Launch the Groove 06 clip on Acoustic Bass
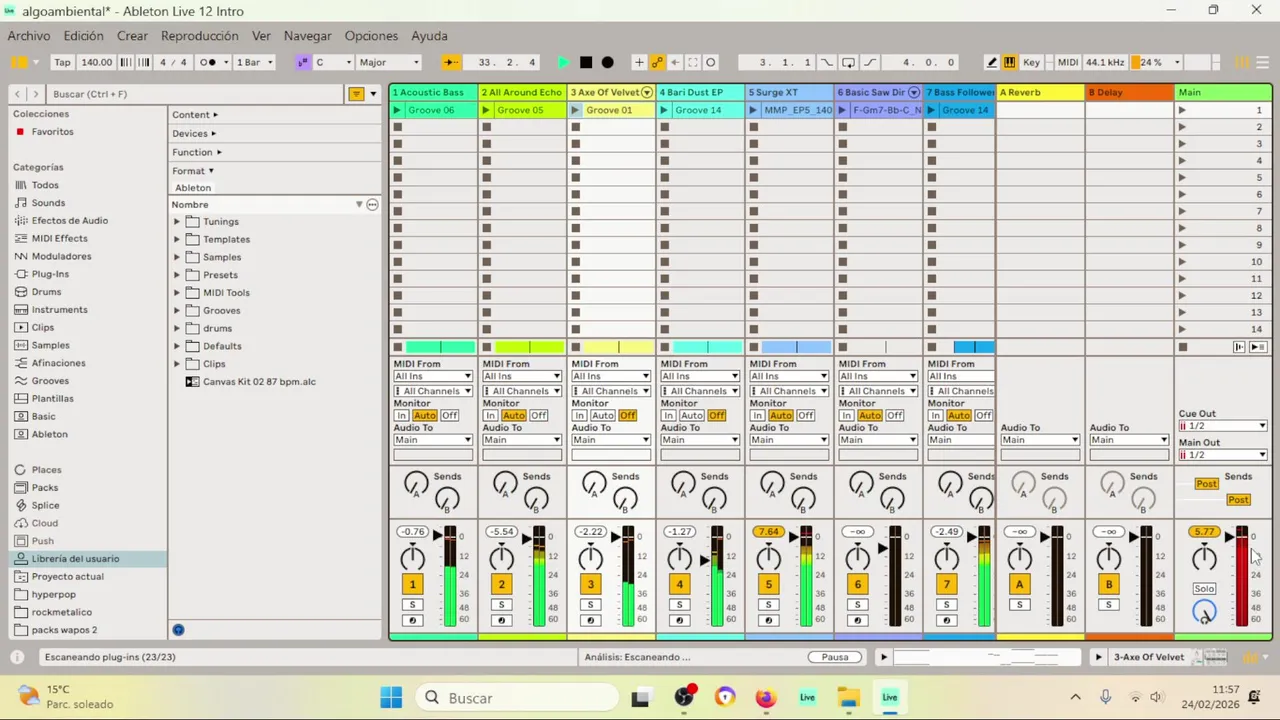Viewport: 1280px width, 720px height. [x=397, y=110]
